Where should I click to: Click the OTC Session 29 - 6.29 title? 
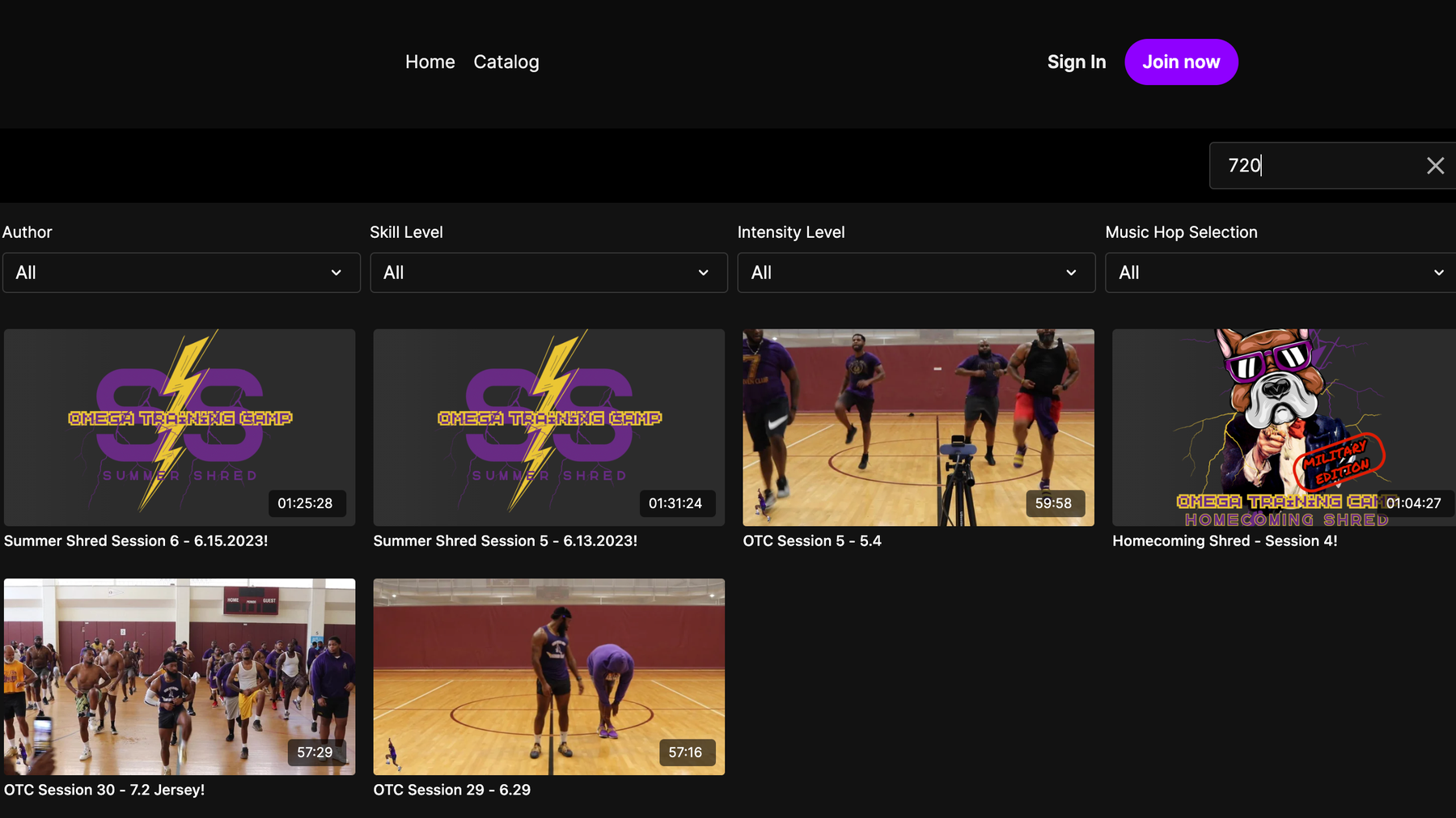451,790
